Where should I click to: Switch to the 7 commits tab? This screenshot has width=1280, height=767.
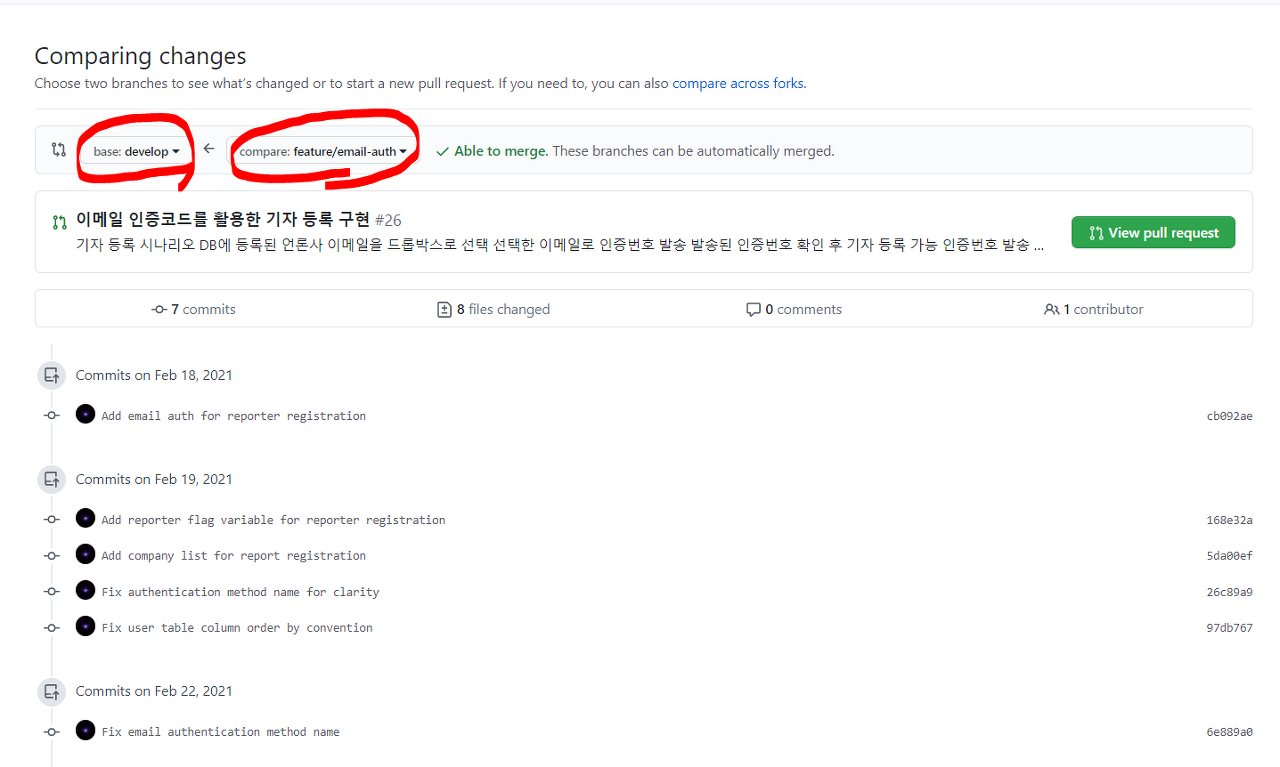tap(193, 309)
